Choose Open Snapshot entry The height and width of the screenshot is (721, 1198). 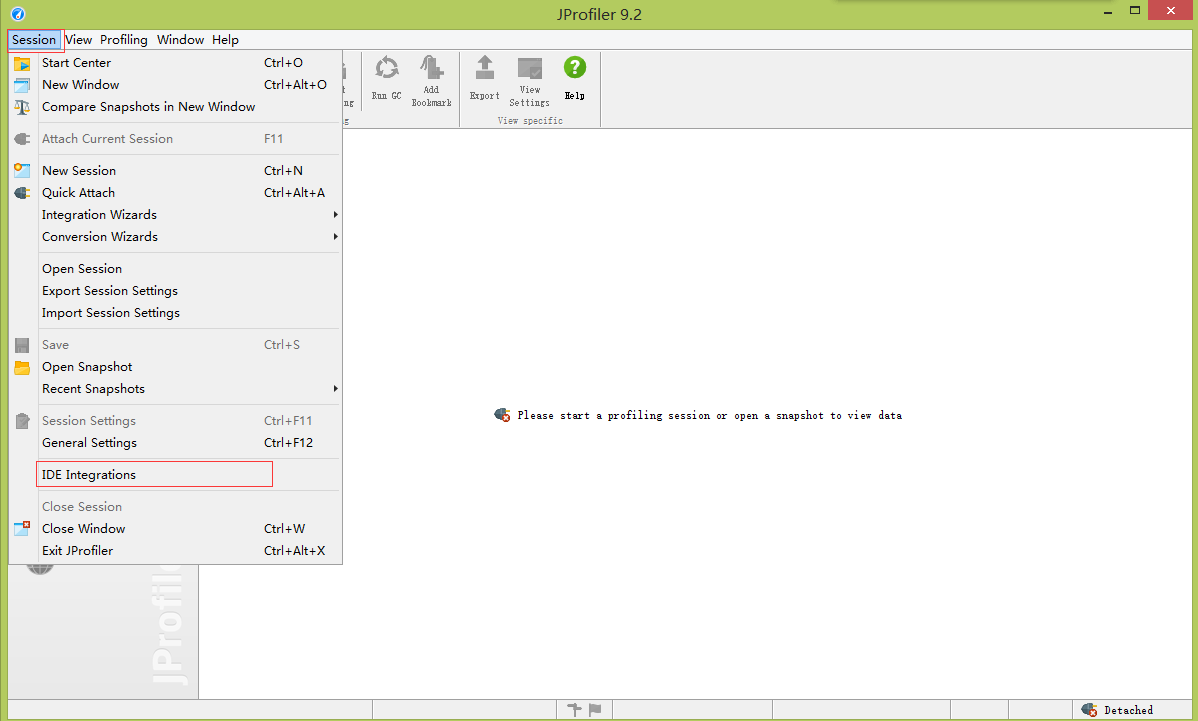pos(175,367)
